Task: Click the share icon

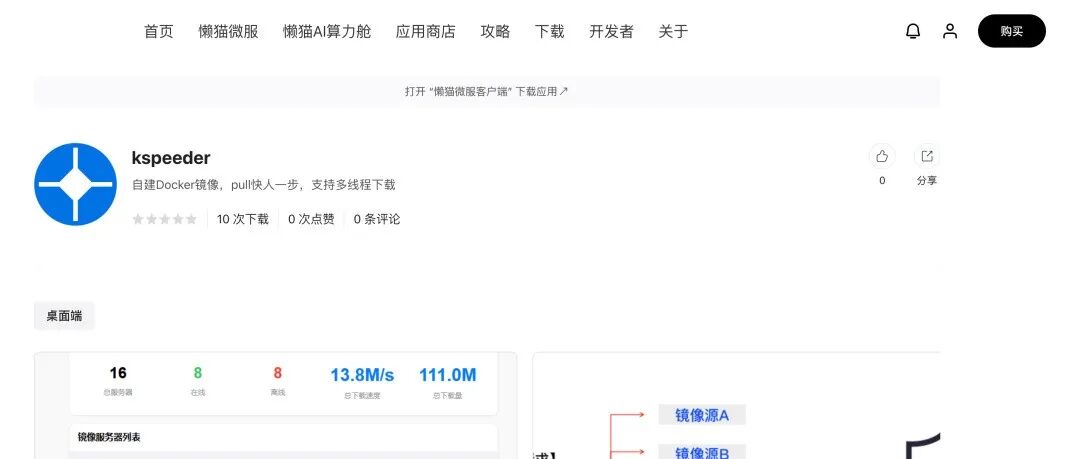Action: (927, 156)
